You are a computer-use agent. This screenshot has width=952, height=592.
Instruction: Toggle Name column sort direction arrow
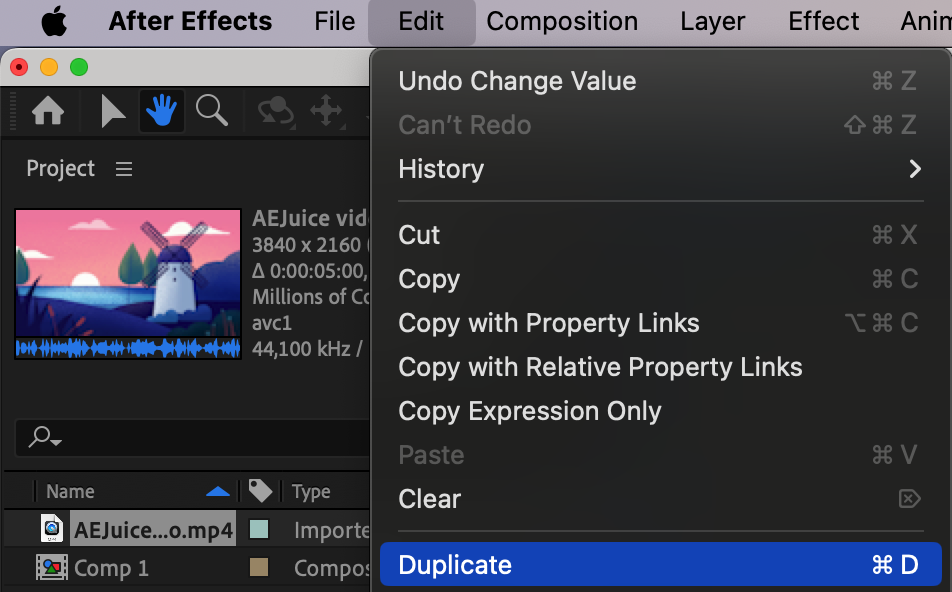pyautogui.click(x=217, y=491)
